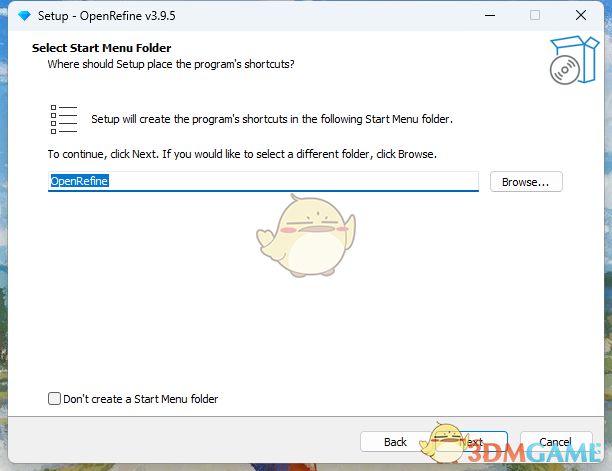The width and height of the screenshot is (612, 471).
Task: Cancel the OpenRefine setup
Action: click(556, 442)
